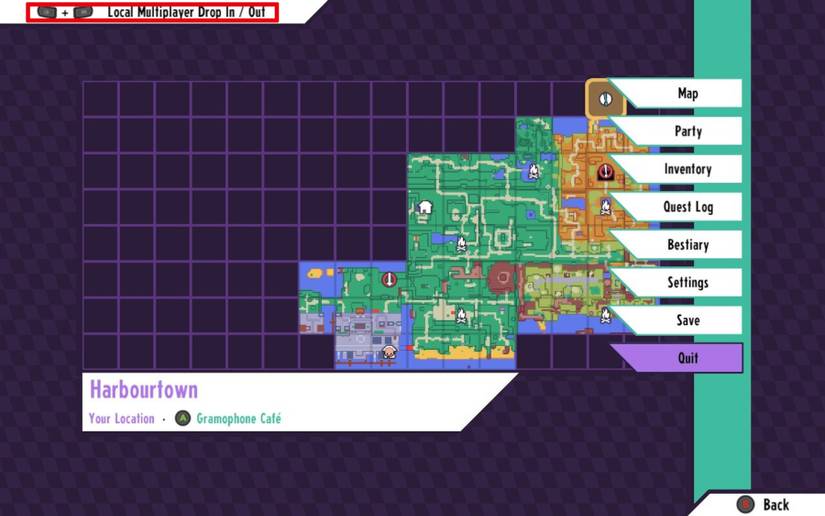Click Local Multiplayer Drop In / Out prompt

(x=152, y=12)
